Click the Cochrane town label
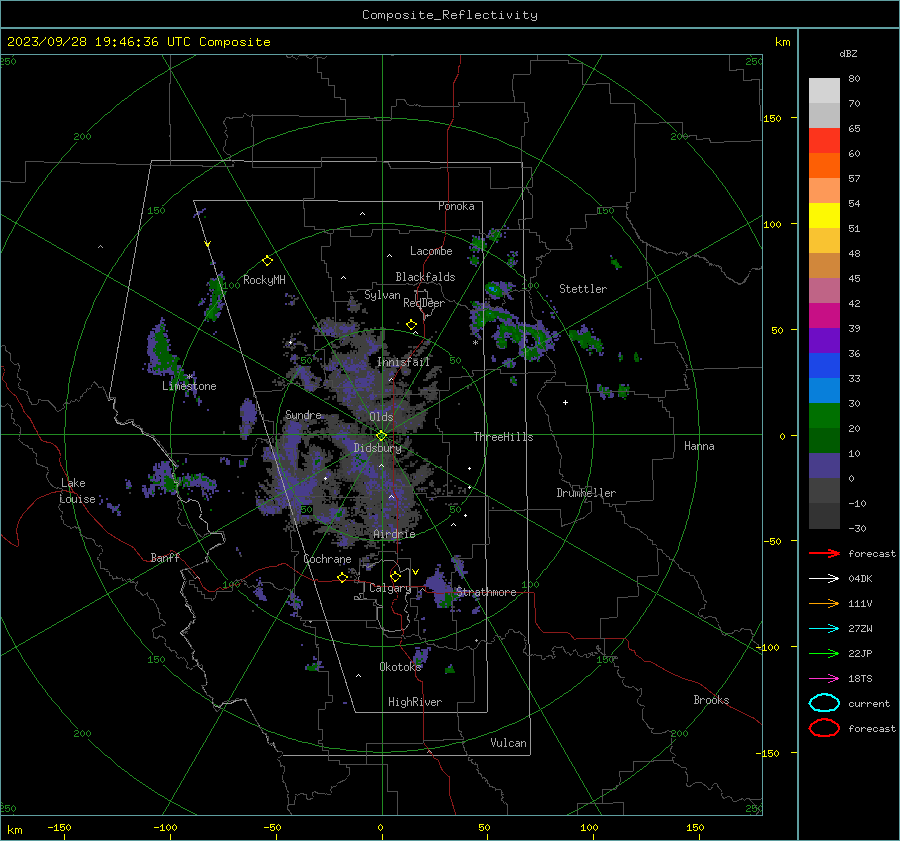Image resolution: width=900 pixels, height=841 pixels. (327, 559)
